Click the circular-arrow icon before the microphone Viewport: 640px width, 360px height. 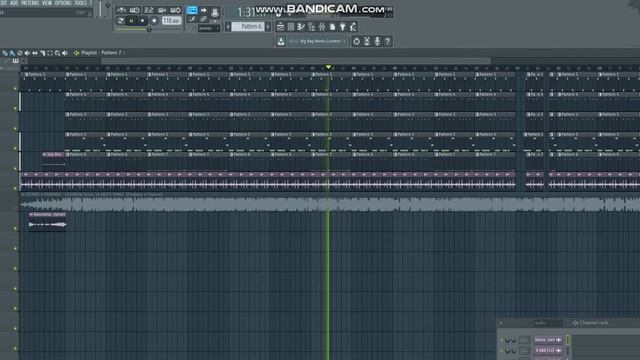click(356, 41)
